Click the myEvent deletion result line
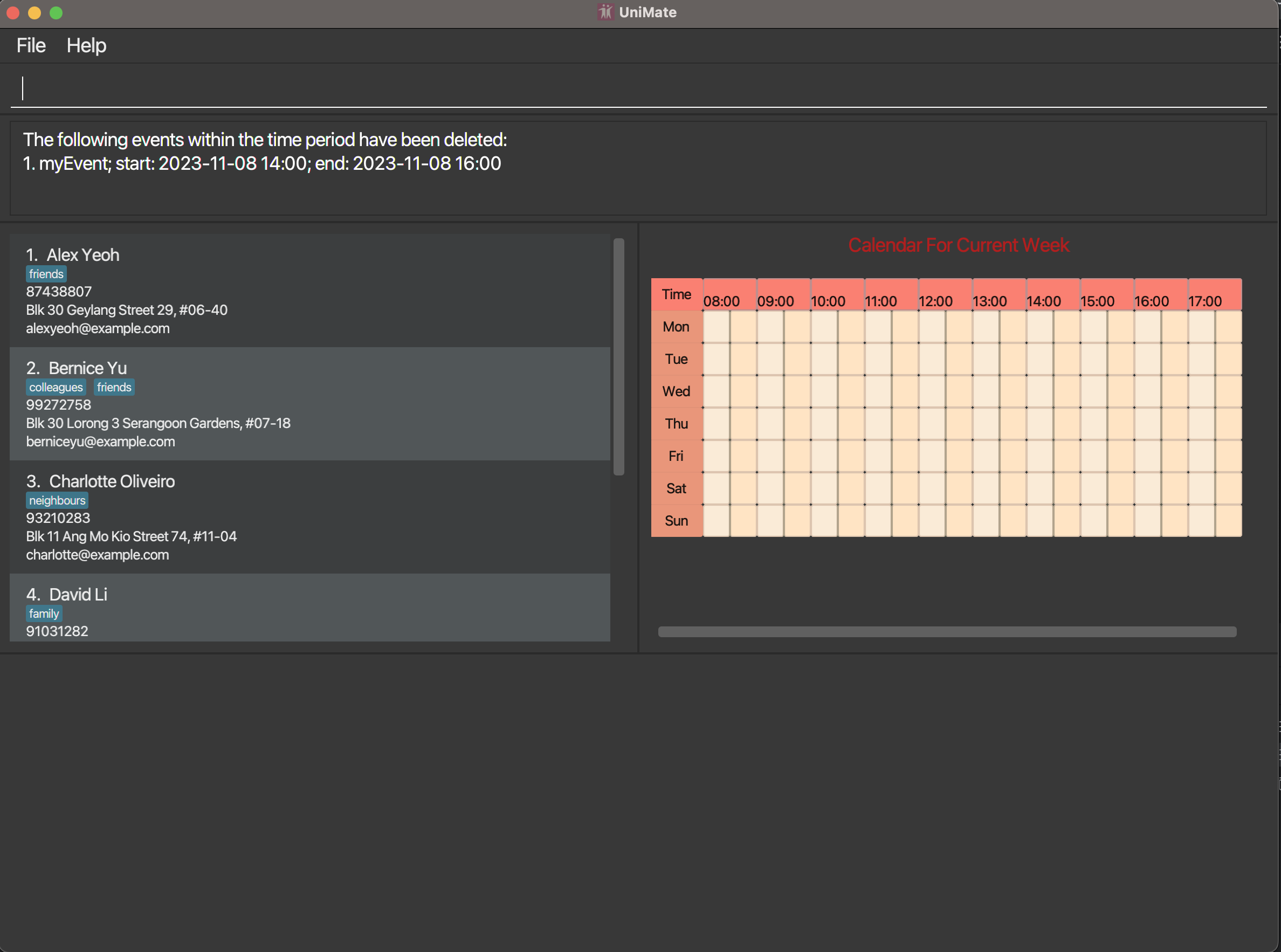Screen dimensions: 1281x952 click(x=262, y=164)
